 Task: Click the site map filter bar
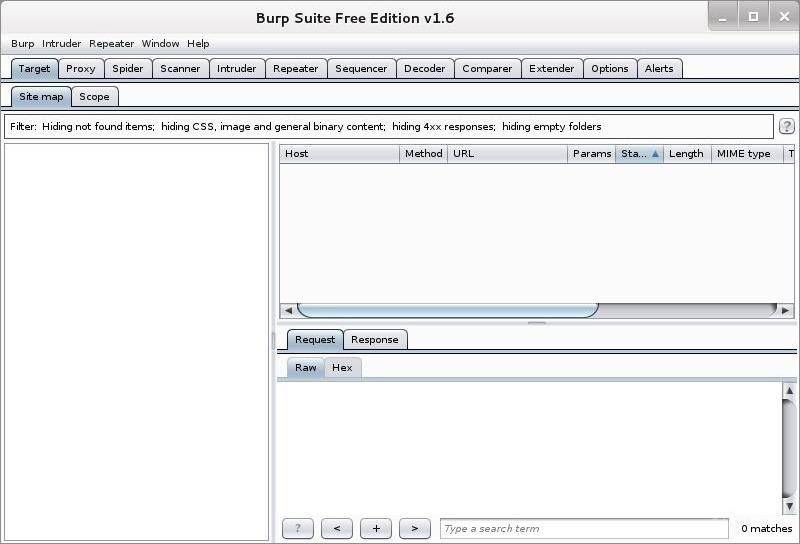tap(389, 127)
